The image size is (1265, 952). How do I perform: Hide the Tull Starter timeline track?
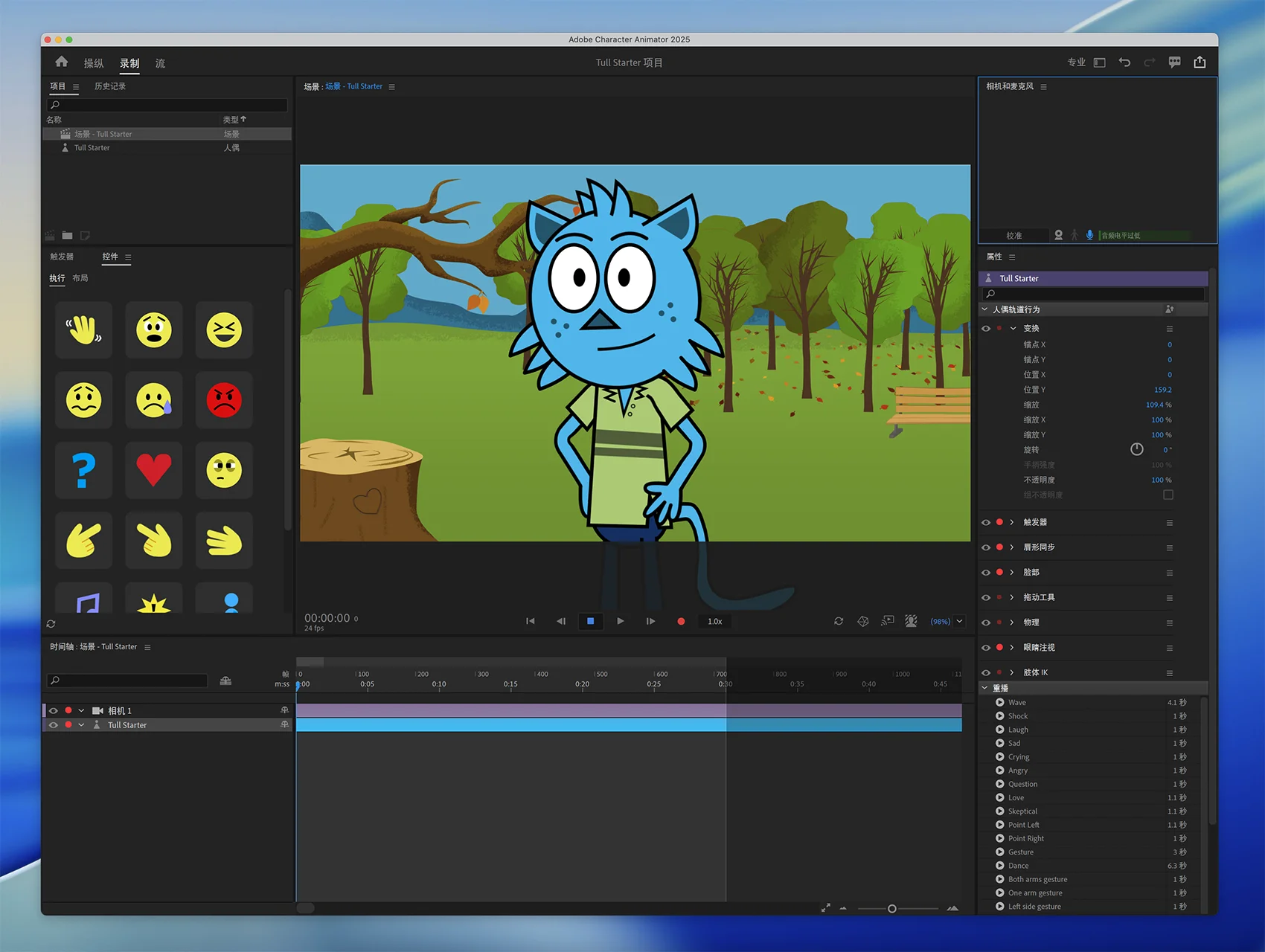tap(54, 725)
